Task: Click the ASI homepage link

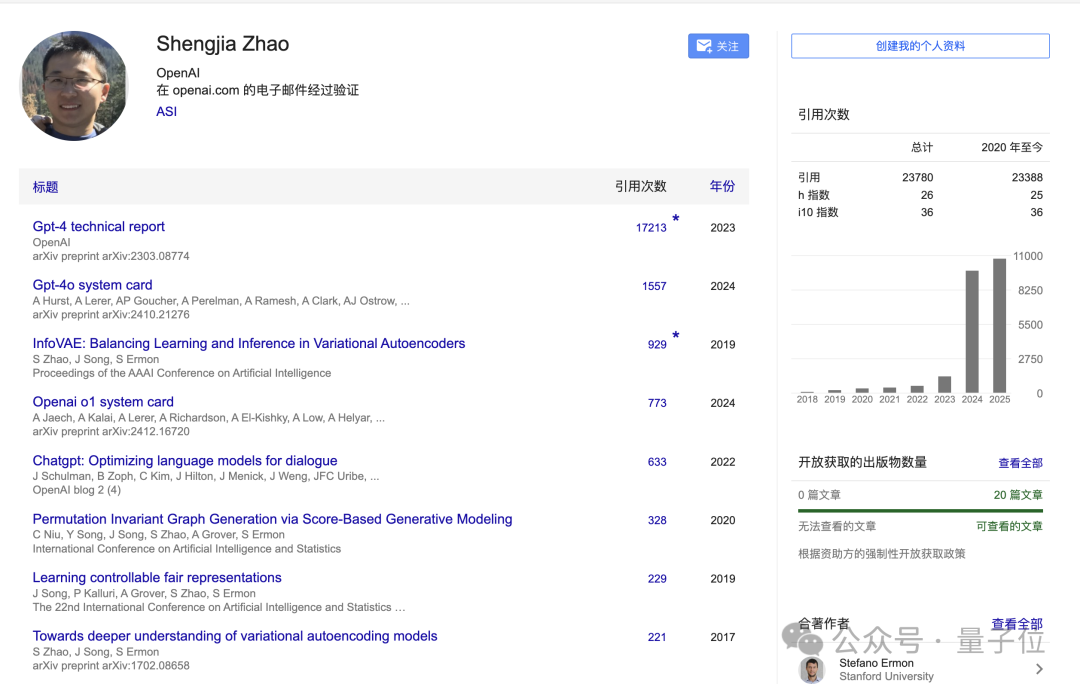Action: coord(166,111)
